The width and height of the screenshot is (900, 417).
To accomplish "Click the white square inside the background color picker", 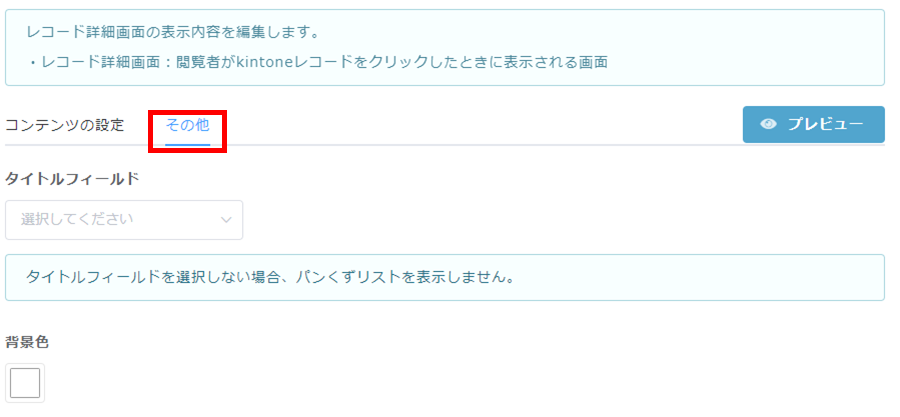I will (x=25, y=383).
